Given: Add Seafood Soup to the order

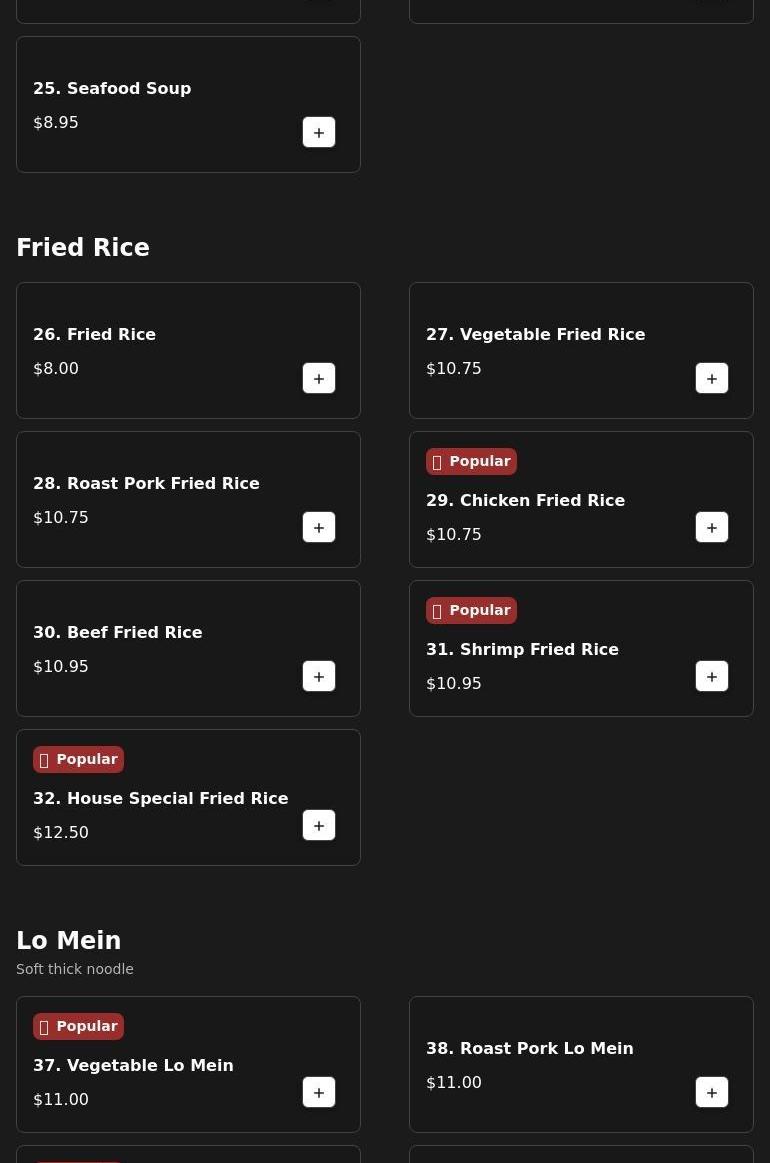Looking at the screenshot, I should tap(319, 132).
